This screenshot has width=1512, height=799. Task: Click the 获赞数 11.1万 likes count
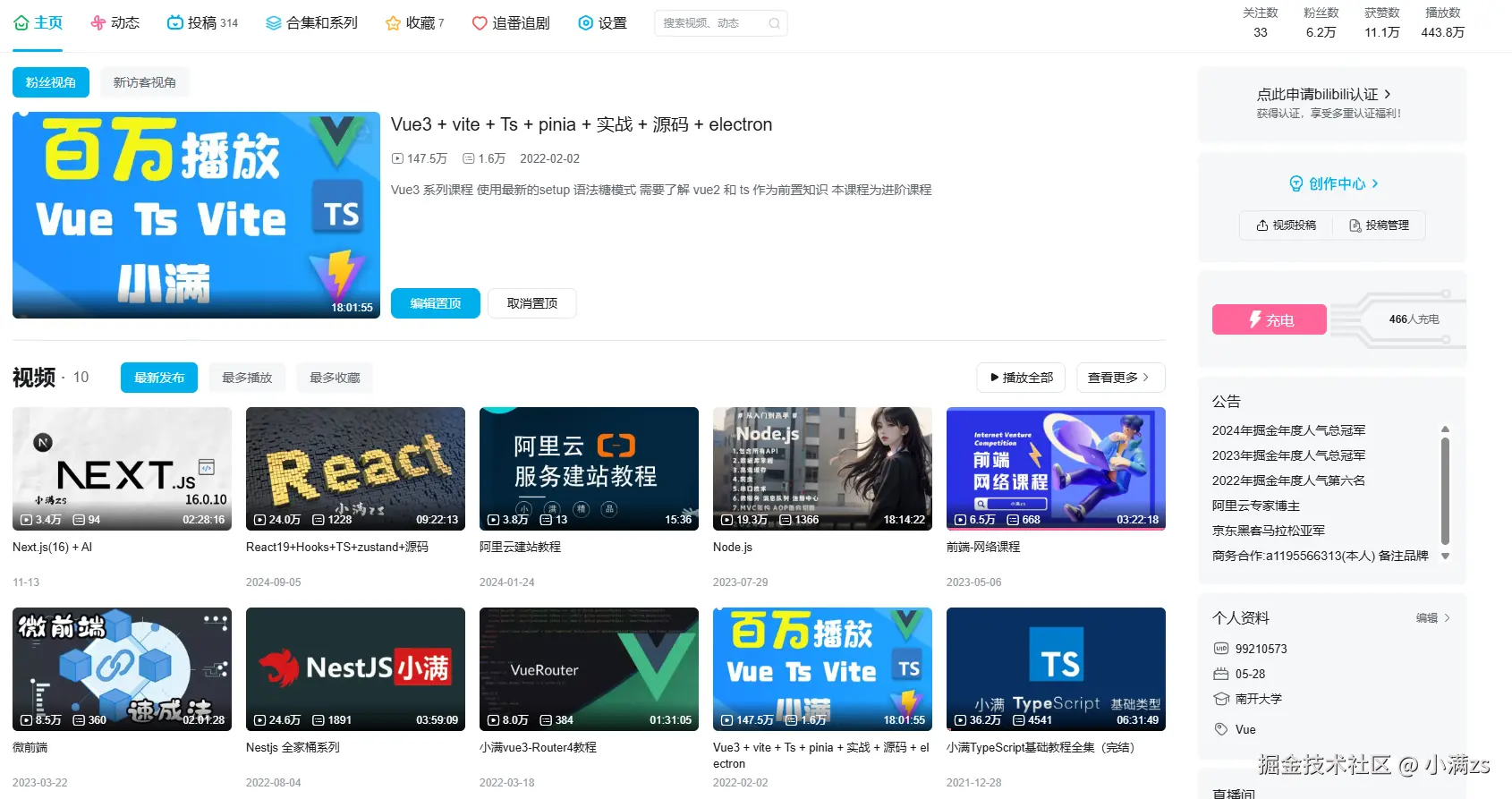pos(1381,23)
